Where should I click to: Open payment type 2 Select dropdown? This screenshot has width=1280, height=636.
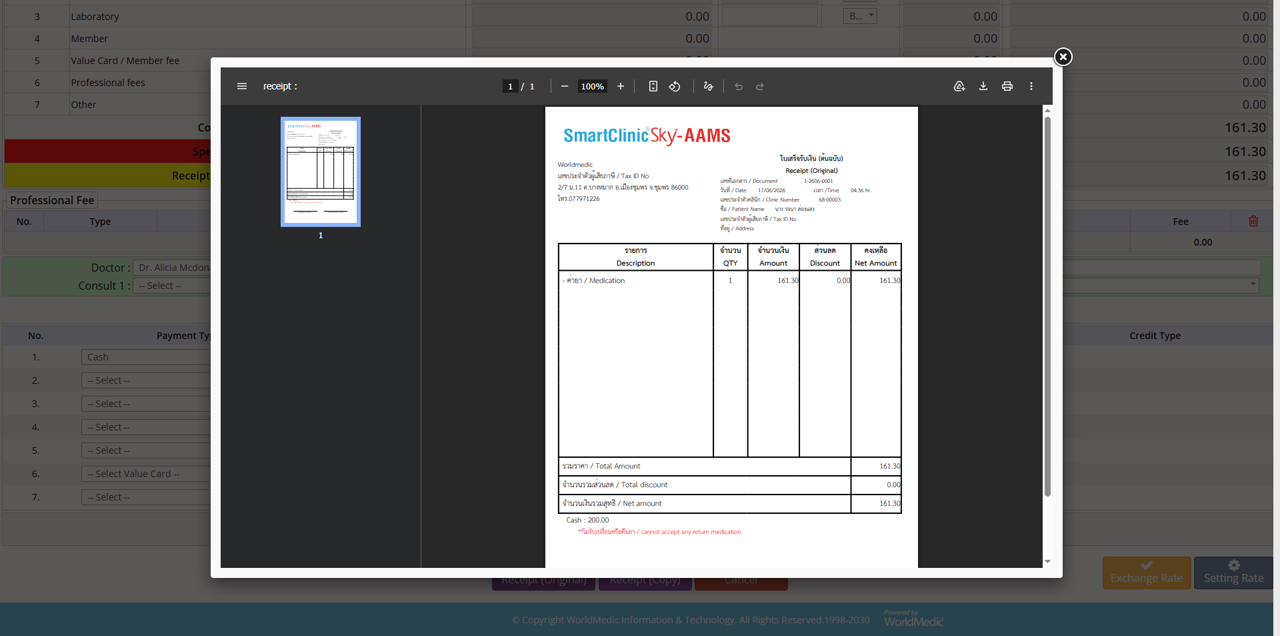coord(146,380)
